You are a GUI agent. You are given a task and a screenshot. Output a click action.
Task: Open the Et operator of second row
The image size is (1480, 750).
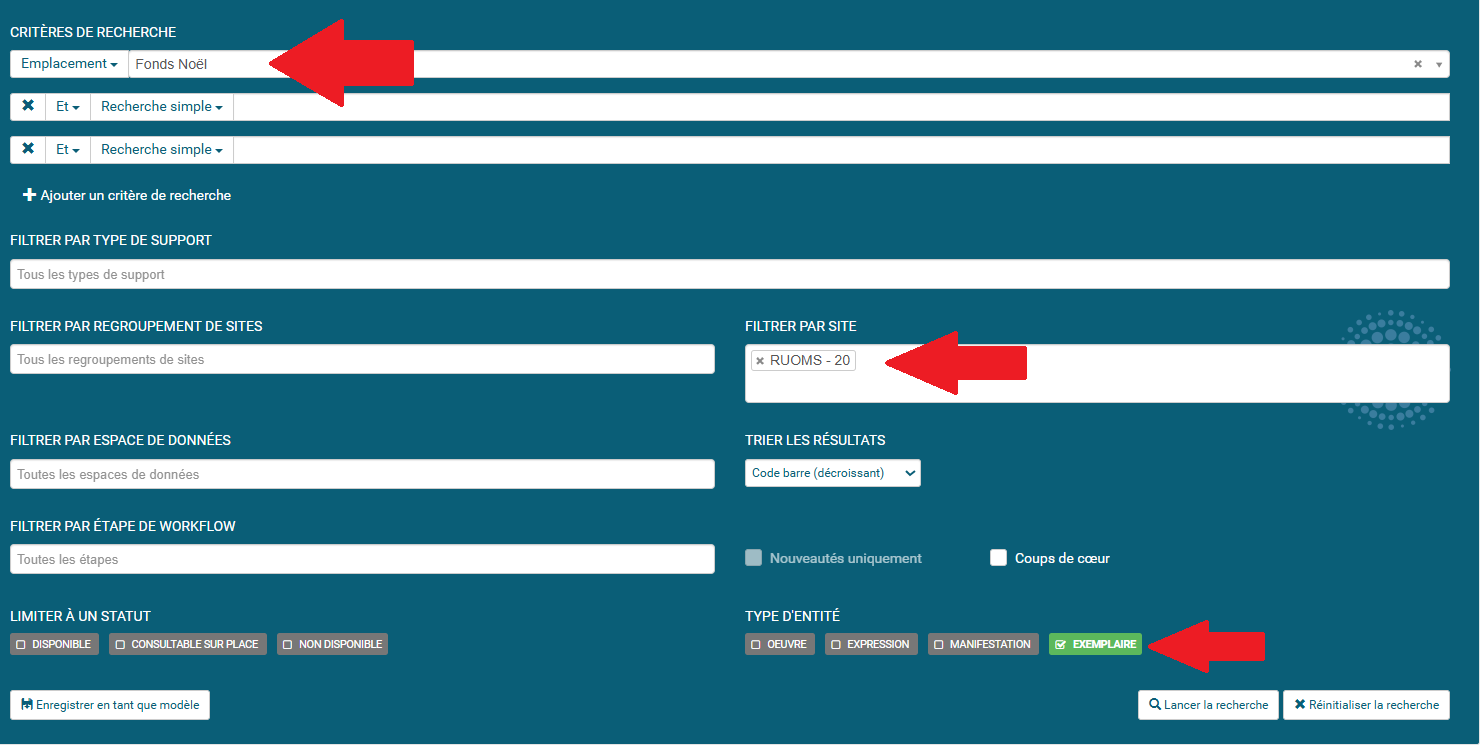point(68,106)
